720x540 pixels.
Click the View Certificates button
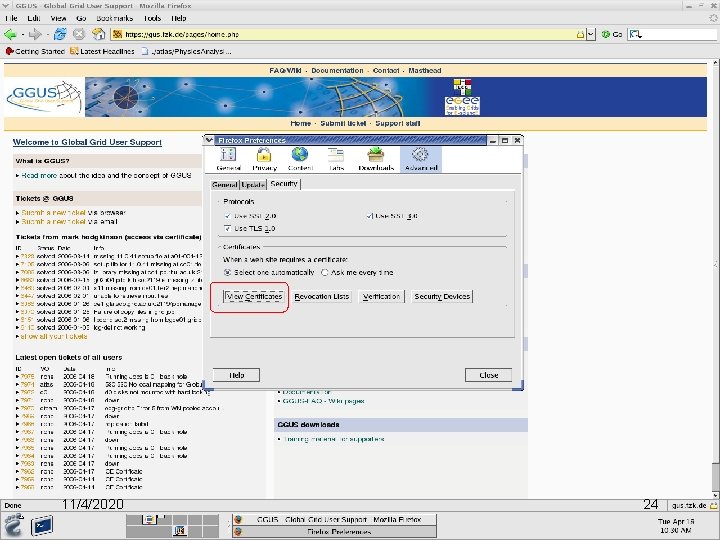pos(254,297)
